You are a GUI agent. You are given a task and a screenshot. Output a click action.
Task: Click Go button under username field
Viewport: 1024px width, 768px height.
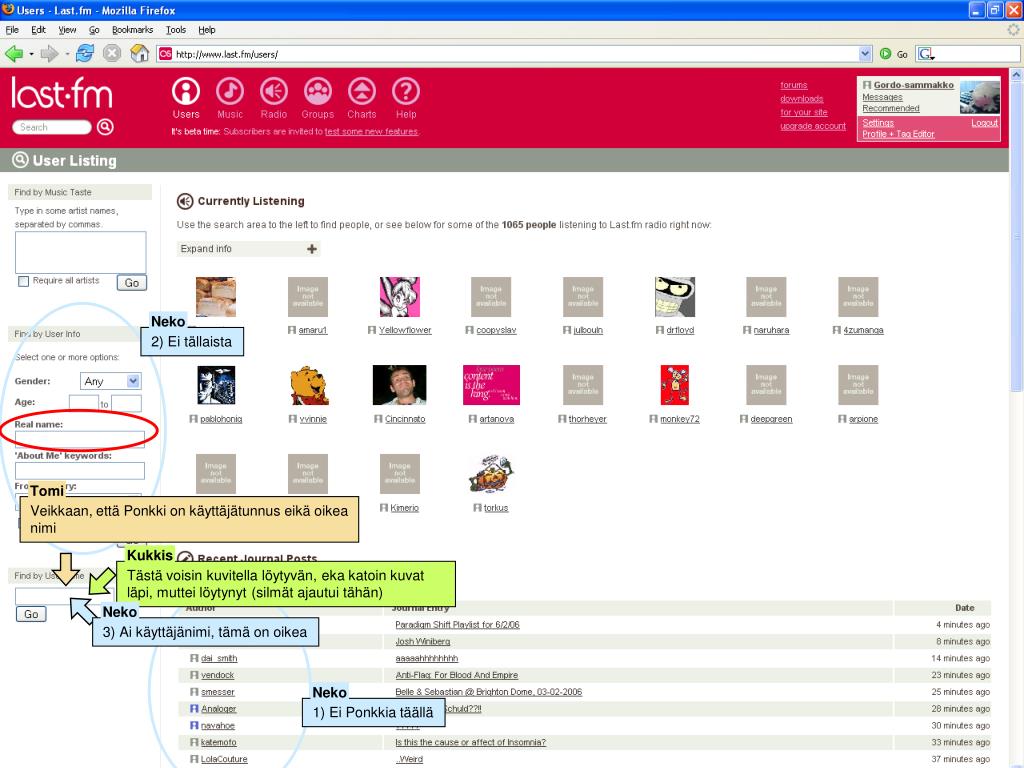pos(31,614)
